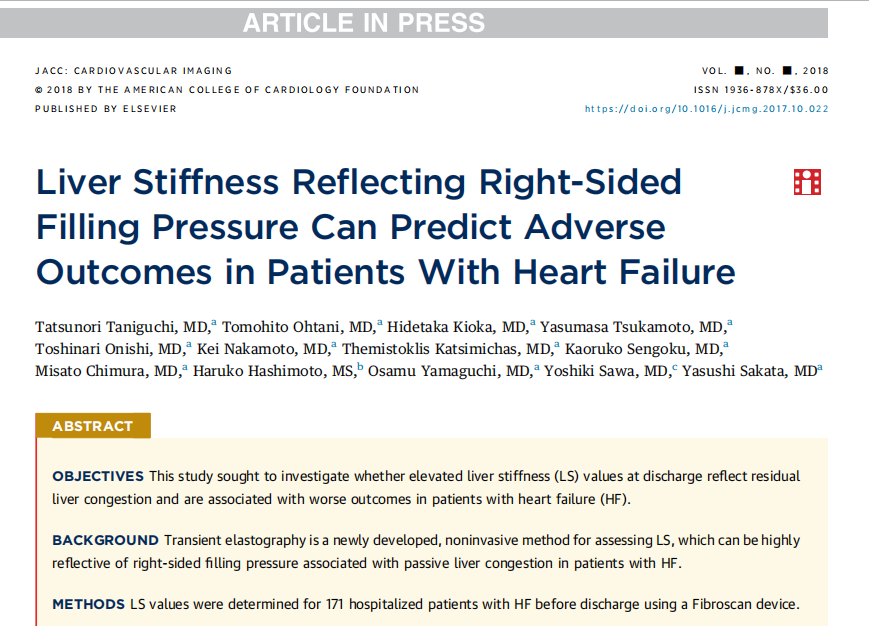The image size is (869, 626).
Task: Click JACC: Cardiovascular Imaging journal name
Action: tap(134, 71)
